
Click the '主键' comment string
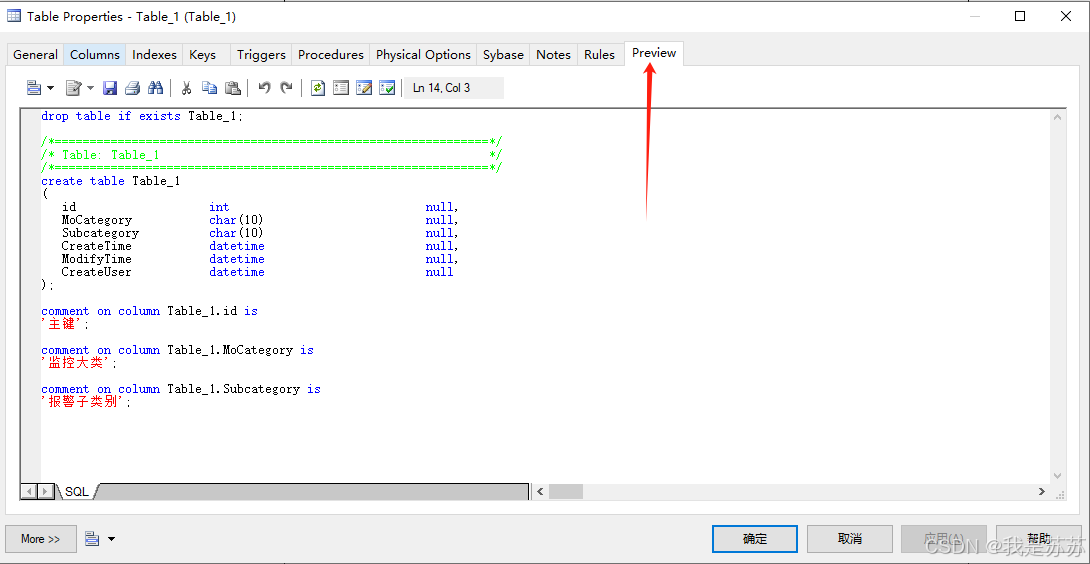click(63, 324)
